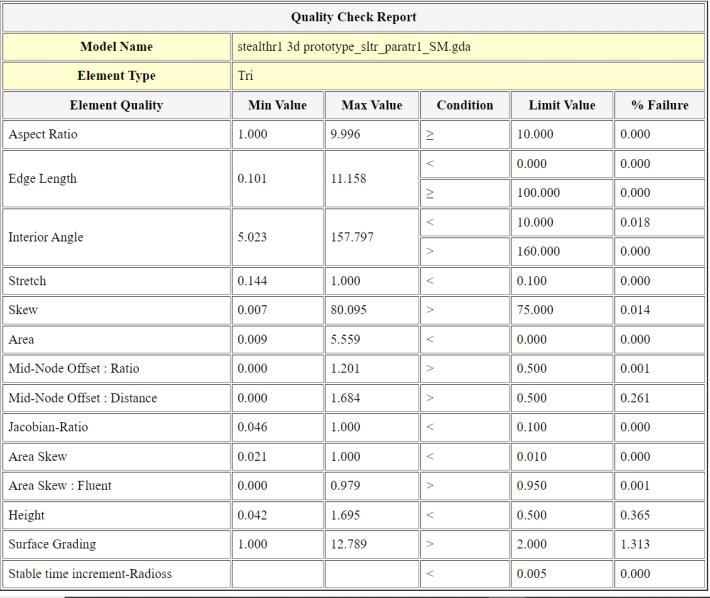Image resolution: width=710 pixels, height=598 pixels.
Task: Click Skew limit value 75.000
Action: (x=535, y=310)
